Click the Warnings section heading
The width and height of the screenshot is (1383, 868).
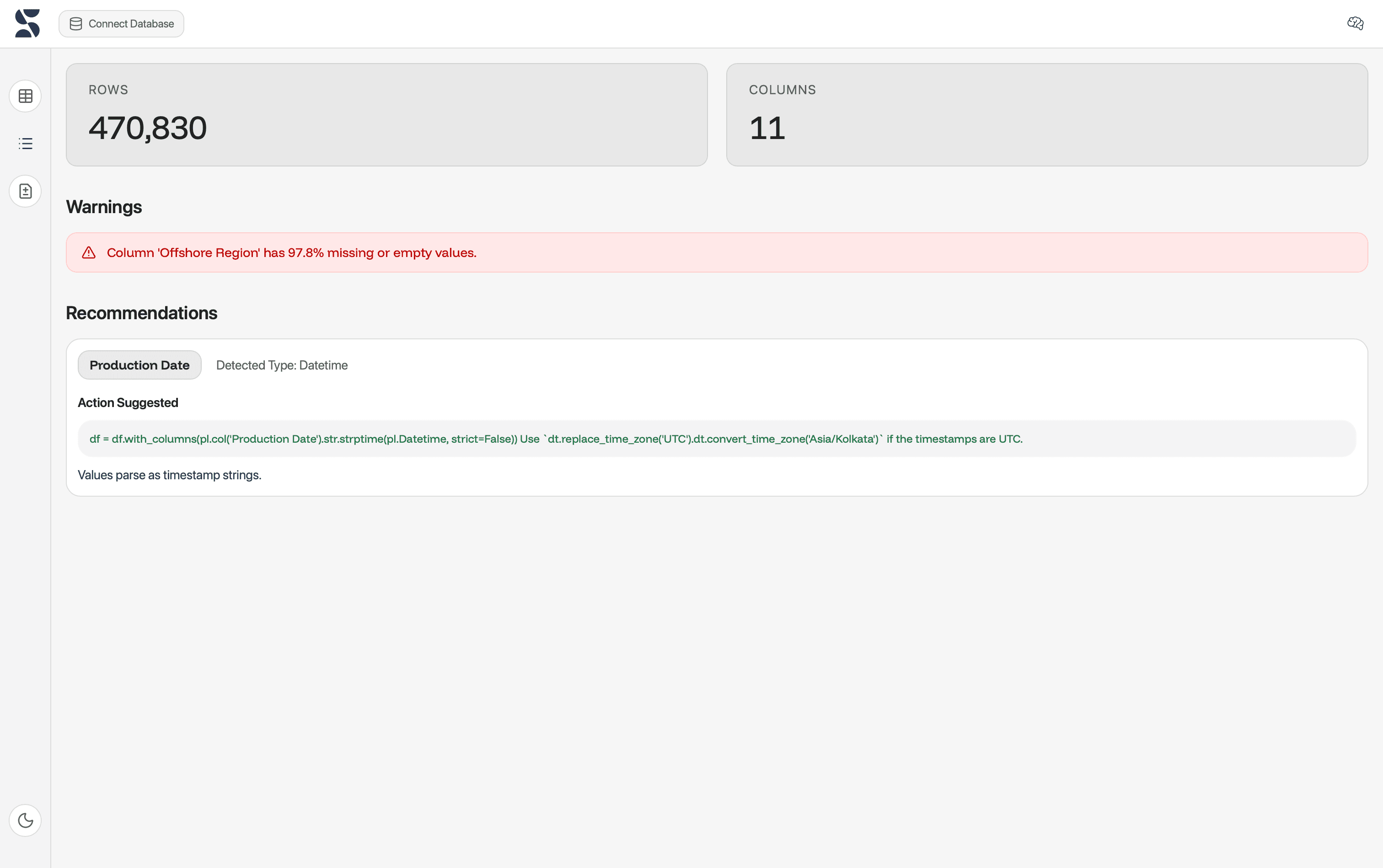pyautogui.click(x=104, y=207)
